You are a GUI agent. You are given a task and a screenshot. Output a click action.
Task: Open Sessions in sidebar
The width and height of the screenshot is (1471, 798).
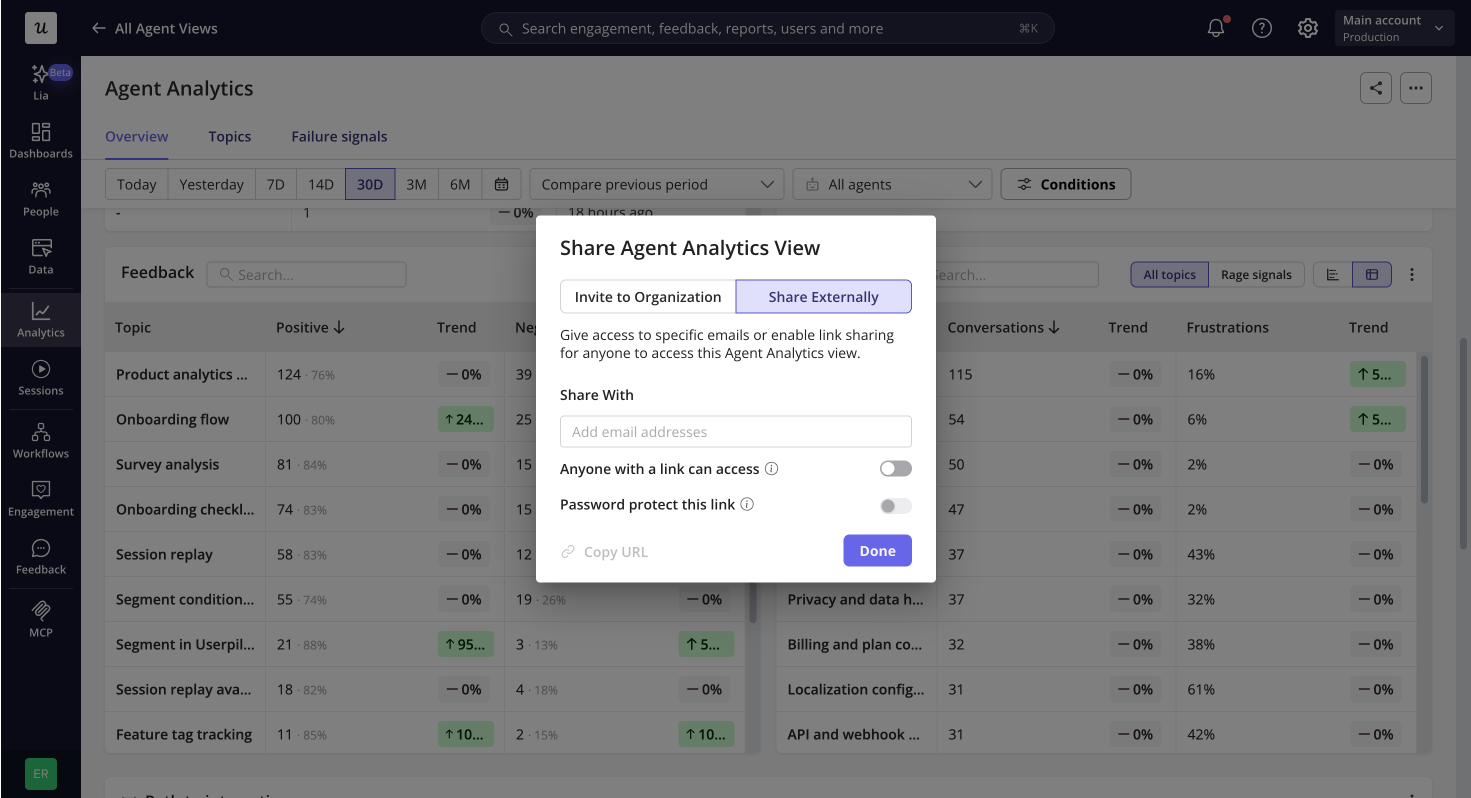pyautogui.click(x=41, y=378)
